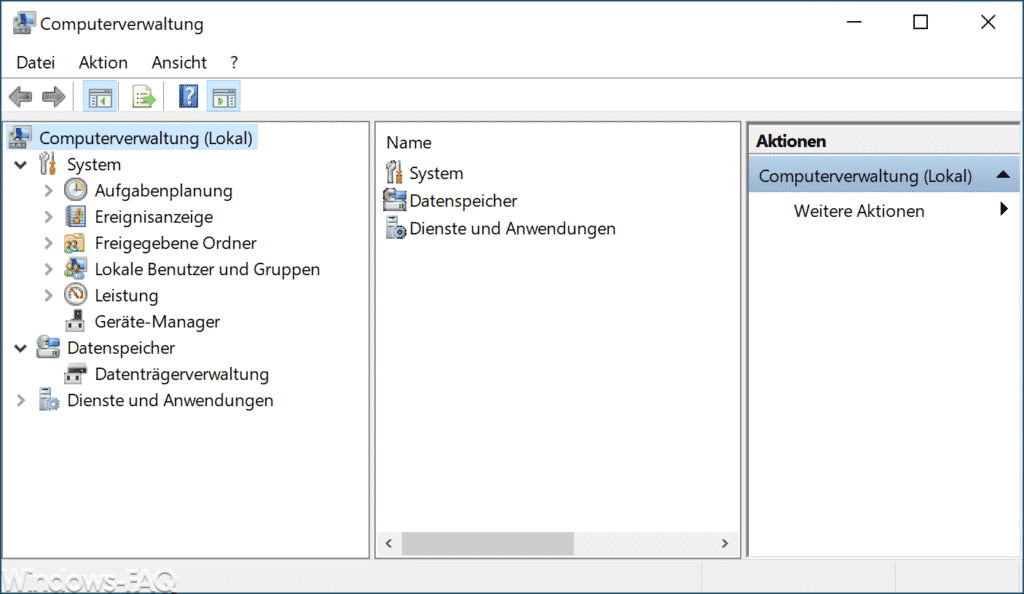Click the Datenträgerverwaltung disk icon

[75, 374]
